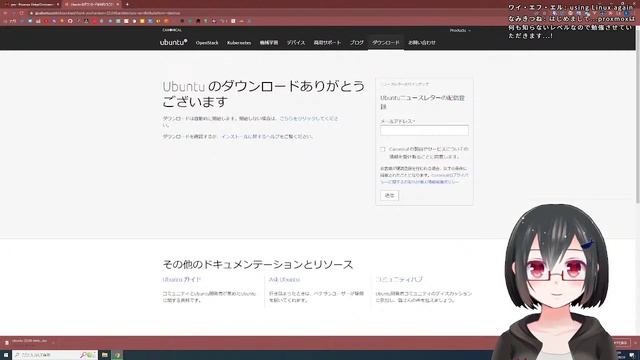Focus the メールアドレス input field
The height and width of the screenshot is (360, 640).
click(x=424, y=131)
